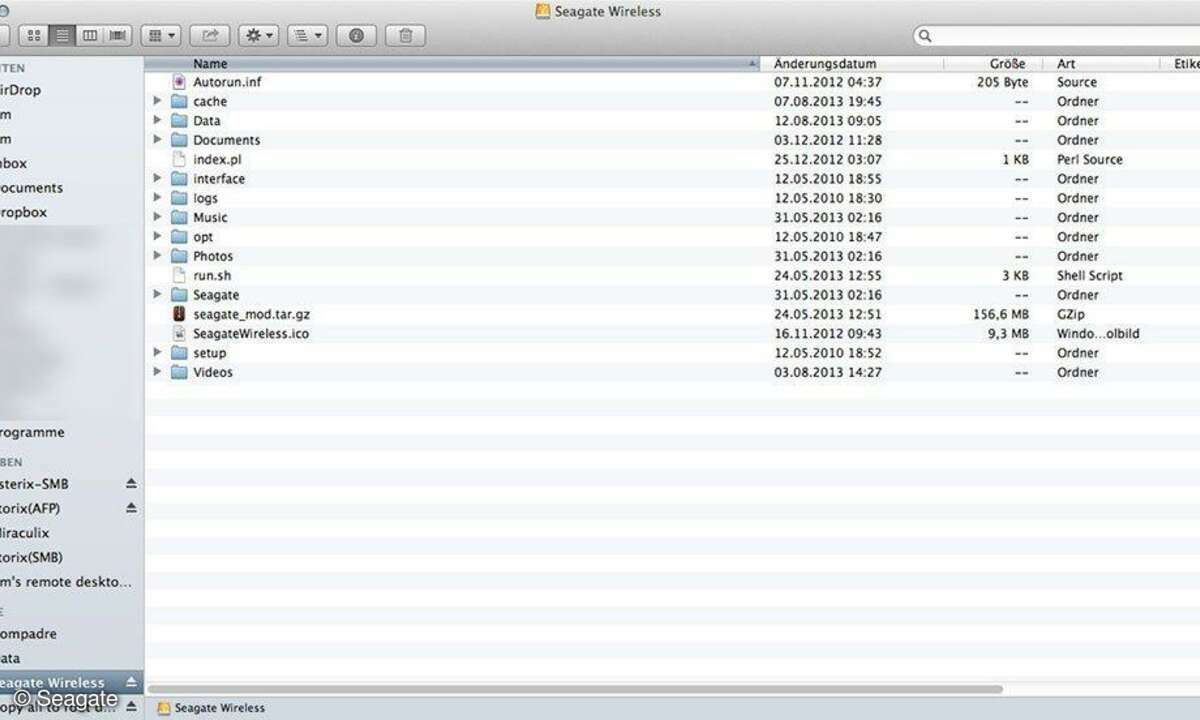Select the file name seagate_mod.tar.gz
The width and height of the screenshot is (1200, 720).
(x=251, y=314)
